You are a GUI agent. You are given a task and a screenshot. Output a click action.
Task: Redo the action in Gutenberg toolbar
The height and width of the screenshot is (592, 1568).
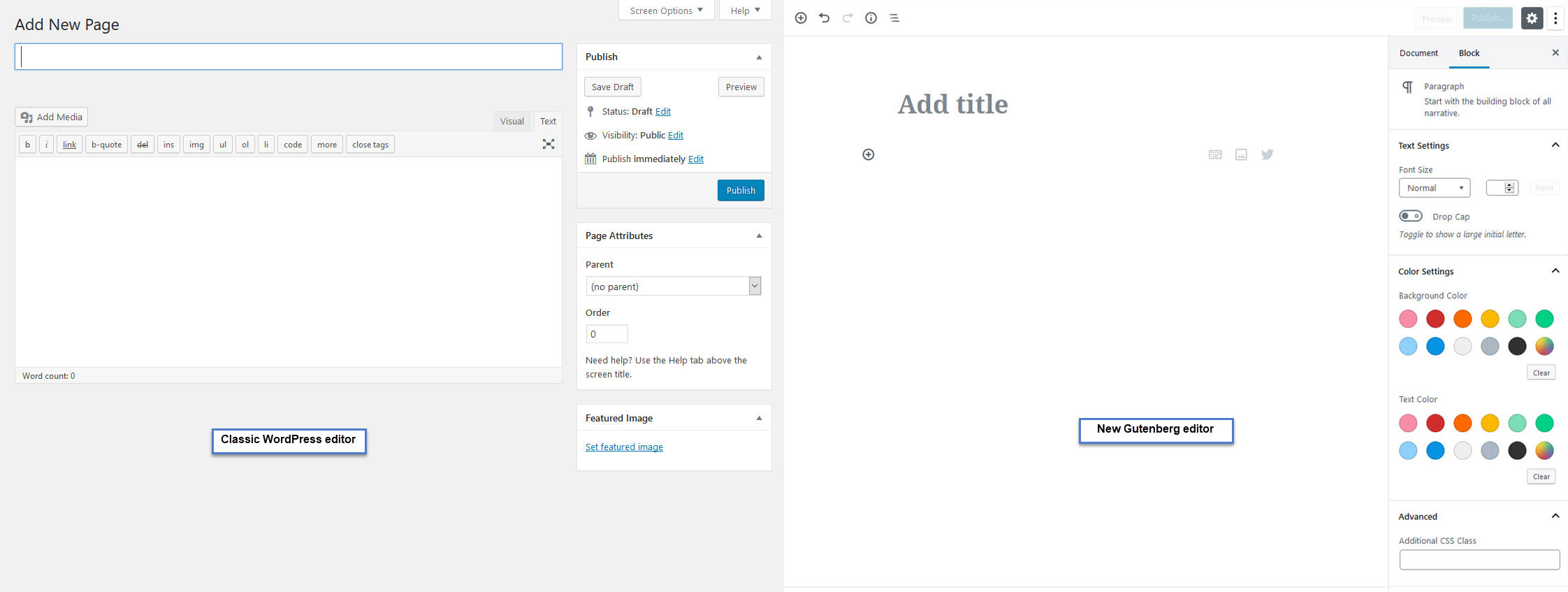(848, 18)
